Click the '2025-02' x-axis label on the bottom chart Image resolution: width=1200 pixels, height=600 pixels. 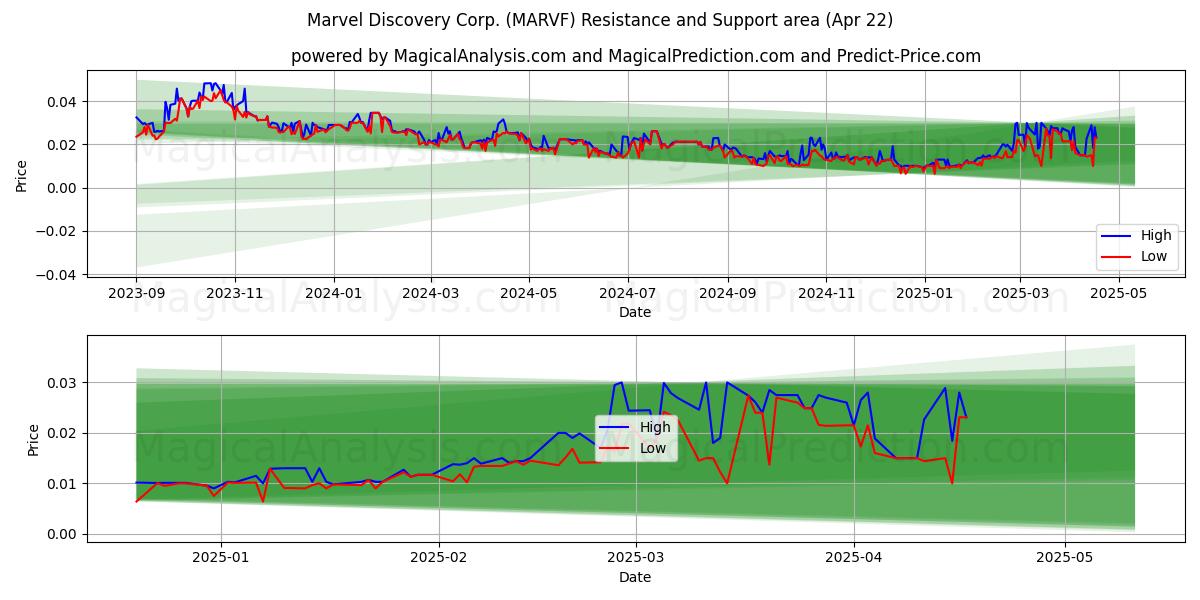click(x=439, y=559)
